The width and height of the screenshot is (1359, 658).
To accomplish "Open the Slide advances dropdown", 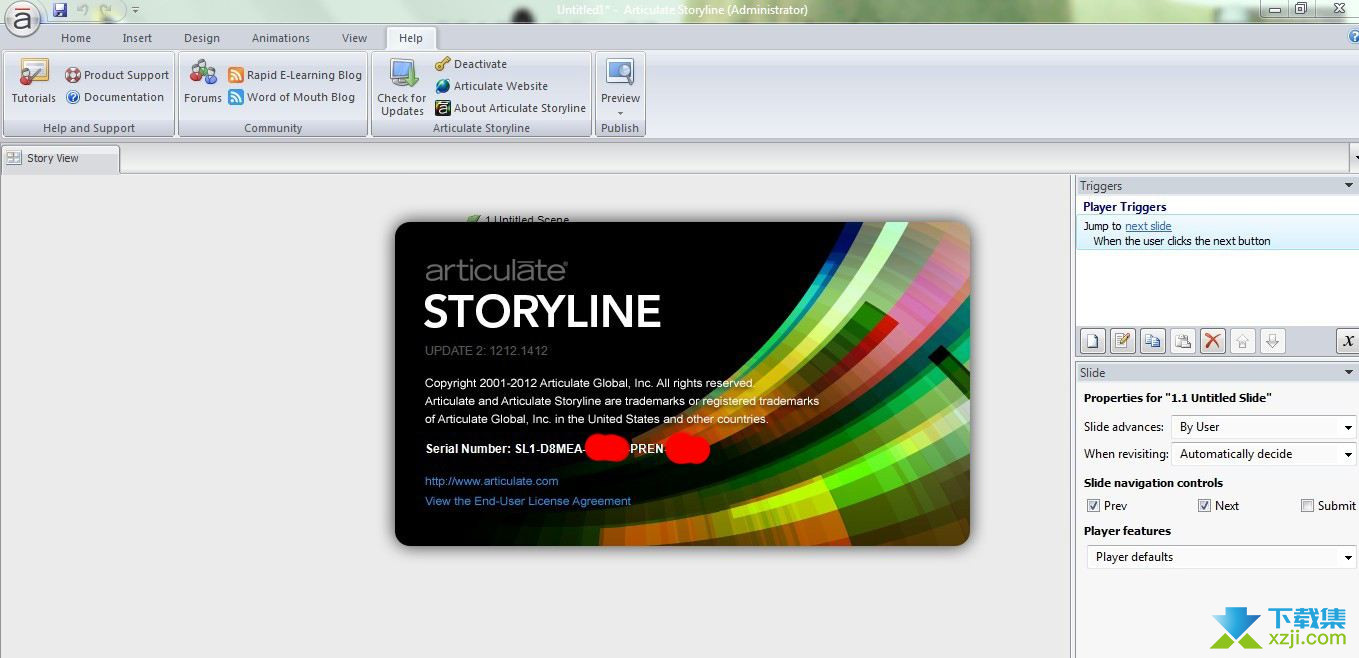I will 1264,427.
